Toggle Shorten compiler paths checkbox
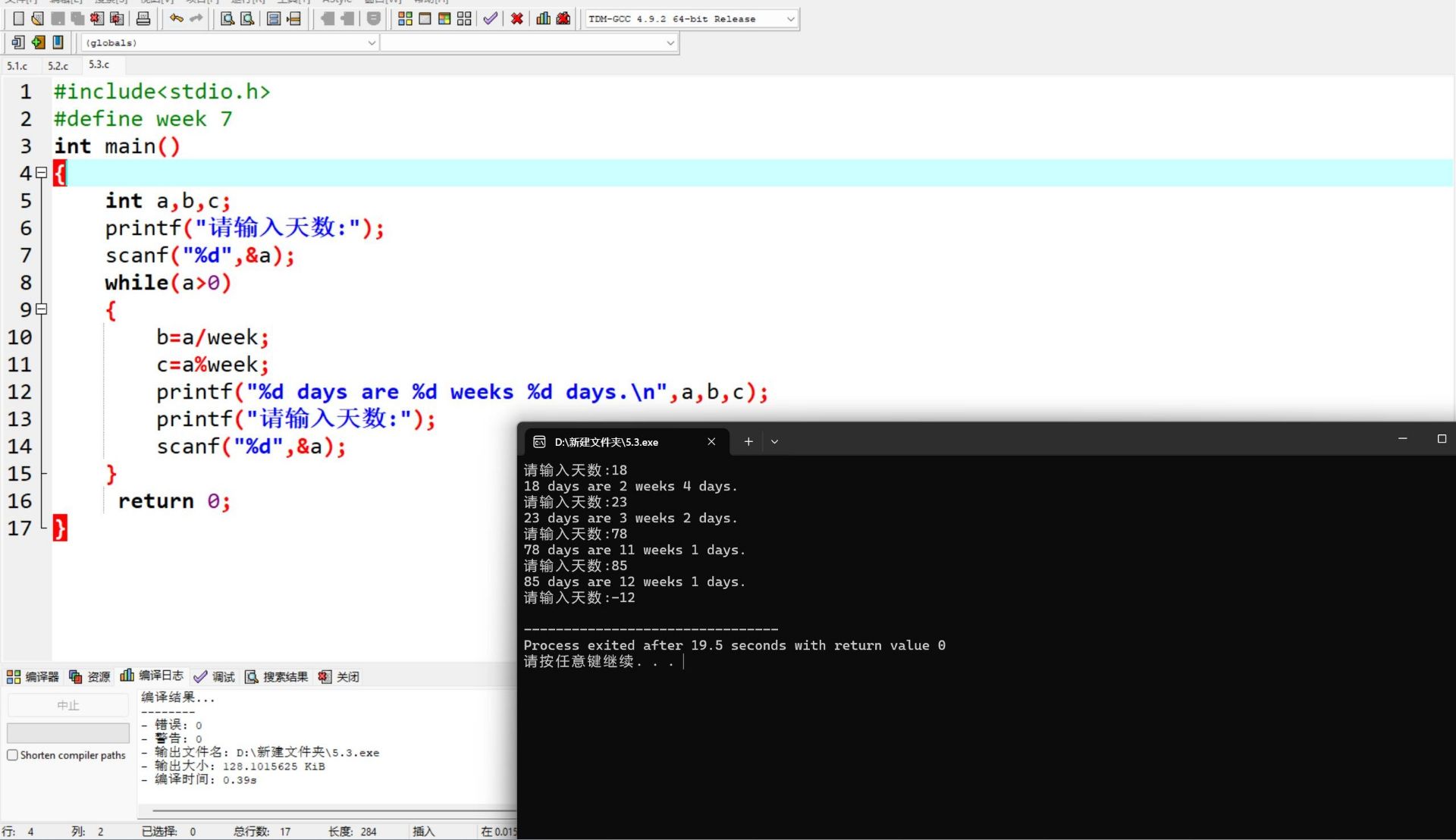 pyautogui.click(x=12, y=755)
